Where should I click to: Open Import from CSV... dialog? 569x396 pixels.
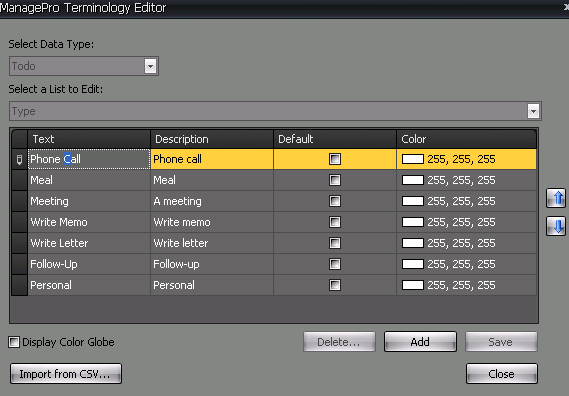tap(66, 373)
